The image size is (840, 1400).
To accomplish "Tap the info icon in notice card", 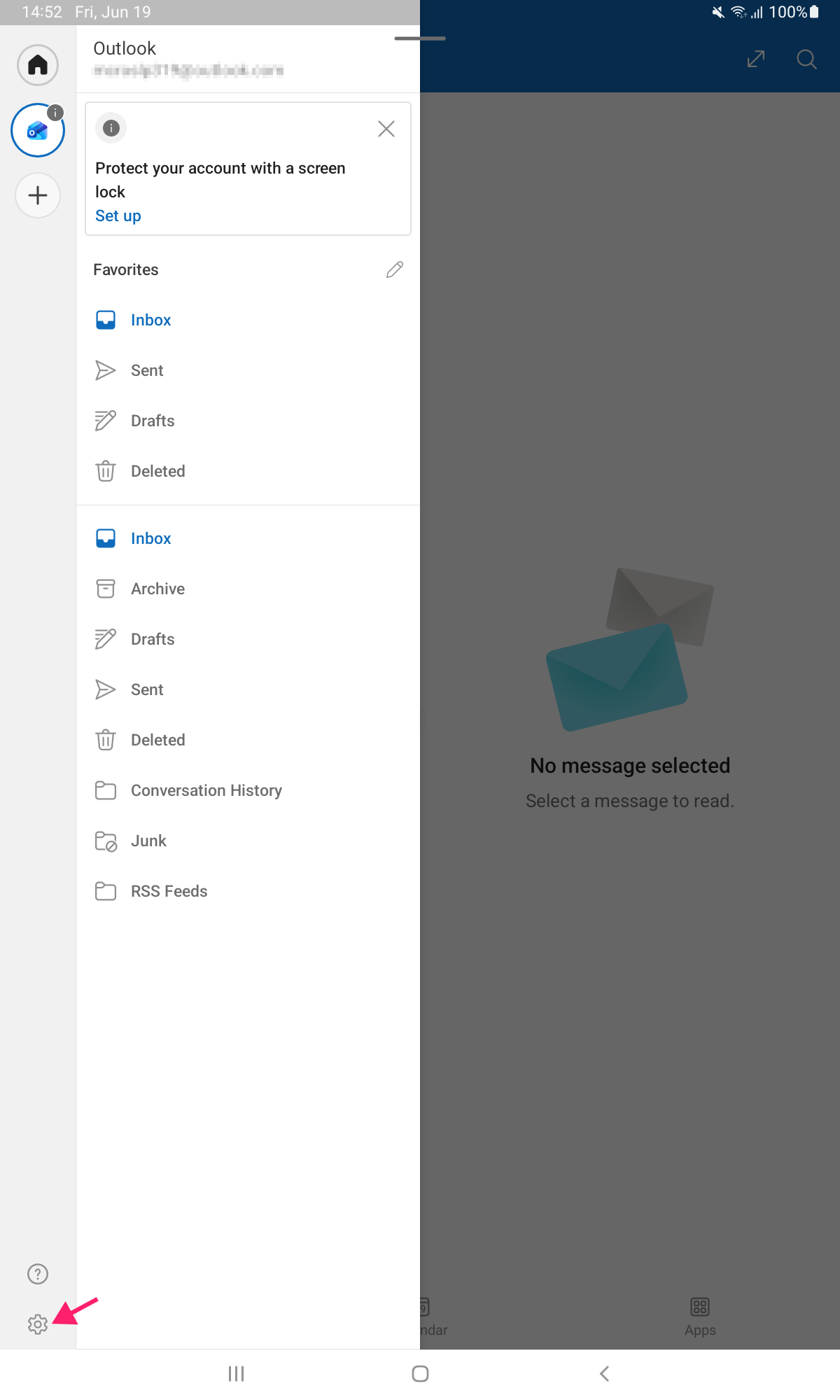I will [x=111, y=128].
